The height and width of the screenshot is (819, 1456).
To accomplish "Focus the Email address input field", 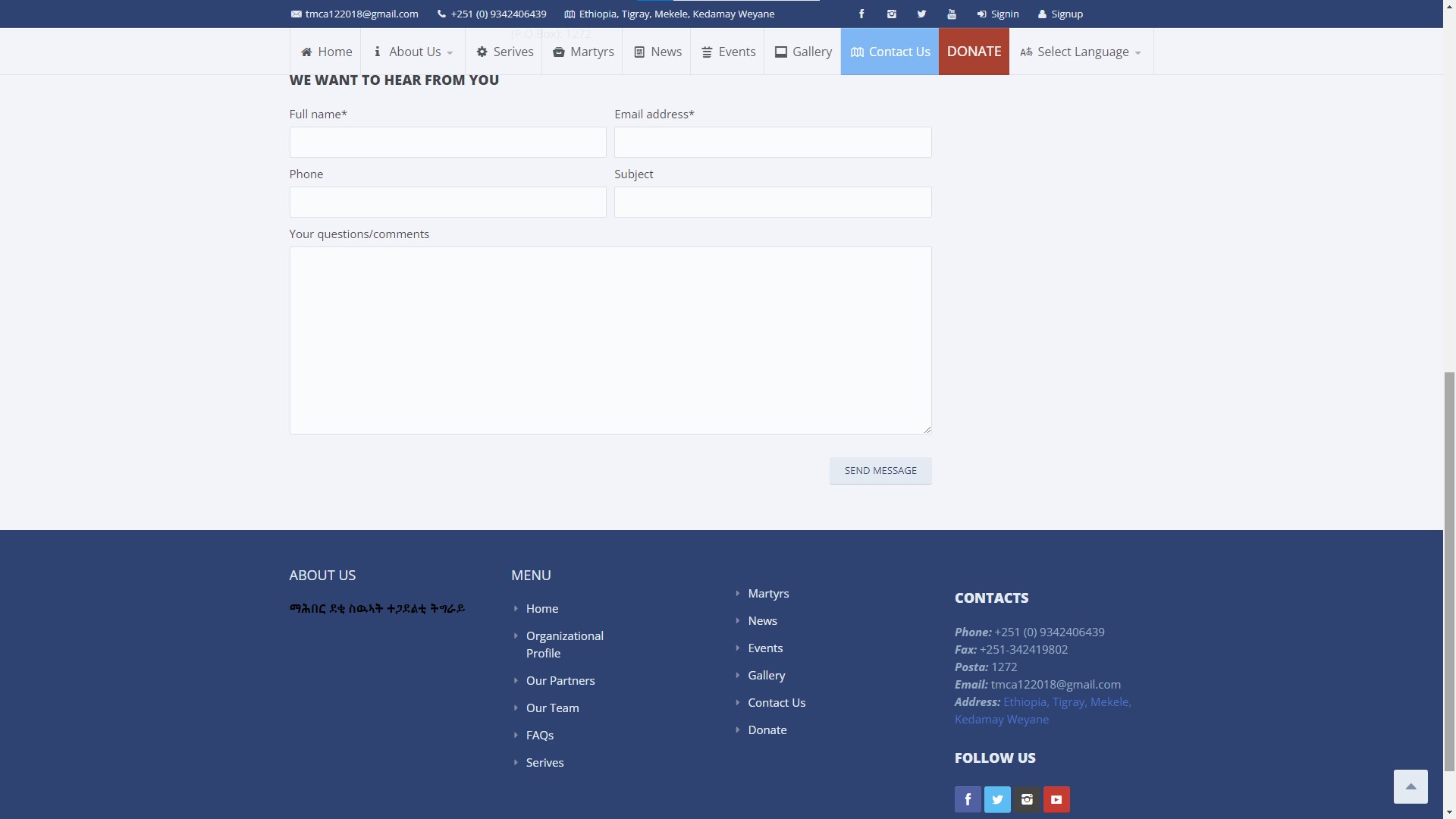I will point(773,142).
